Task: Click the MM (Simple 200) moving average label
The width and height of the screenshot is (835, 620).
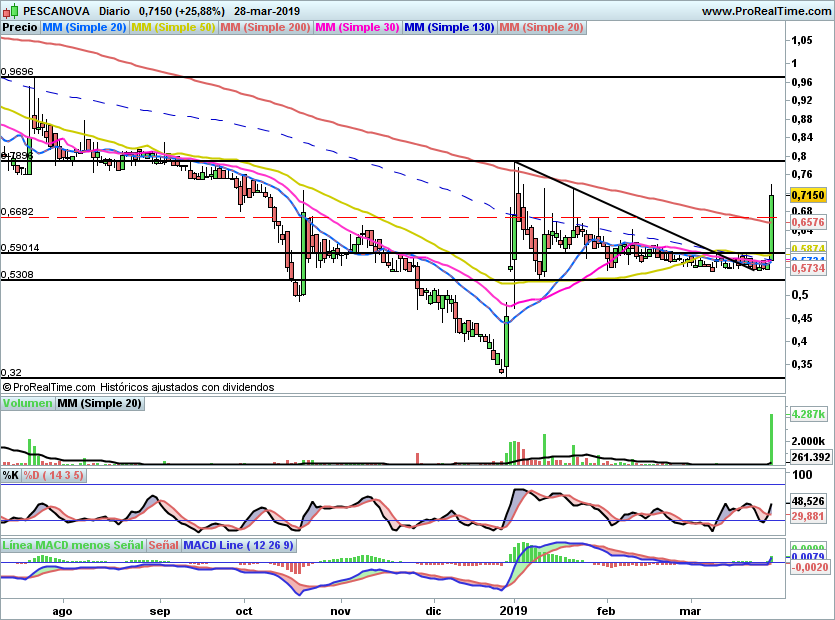Action: click(265, 28)
